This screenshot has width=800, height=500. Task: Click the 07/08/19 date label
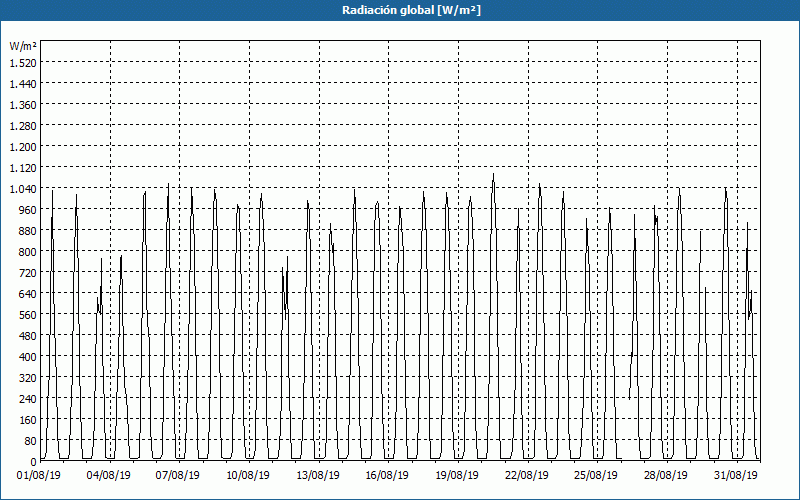(x=178, y=476)
